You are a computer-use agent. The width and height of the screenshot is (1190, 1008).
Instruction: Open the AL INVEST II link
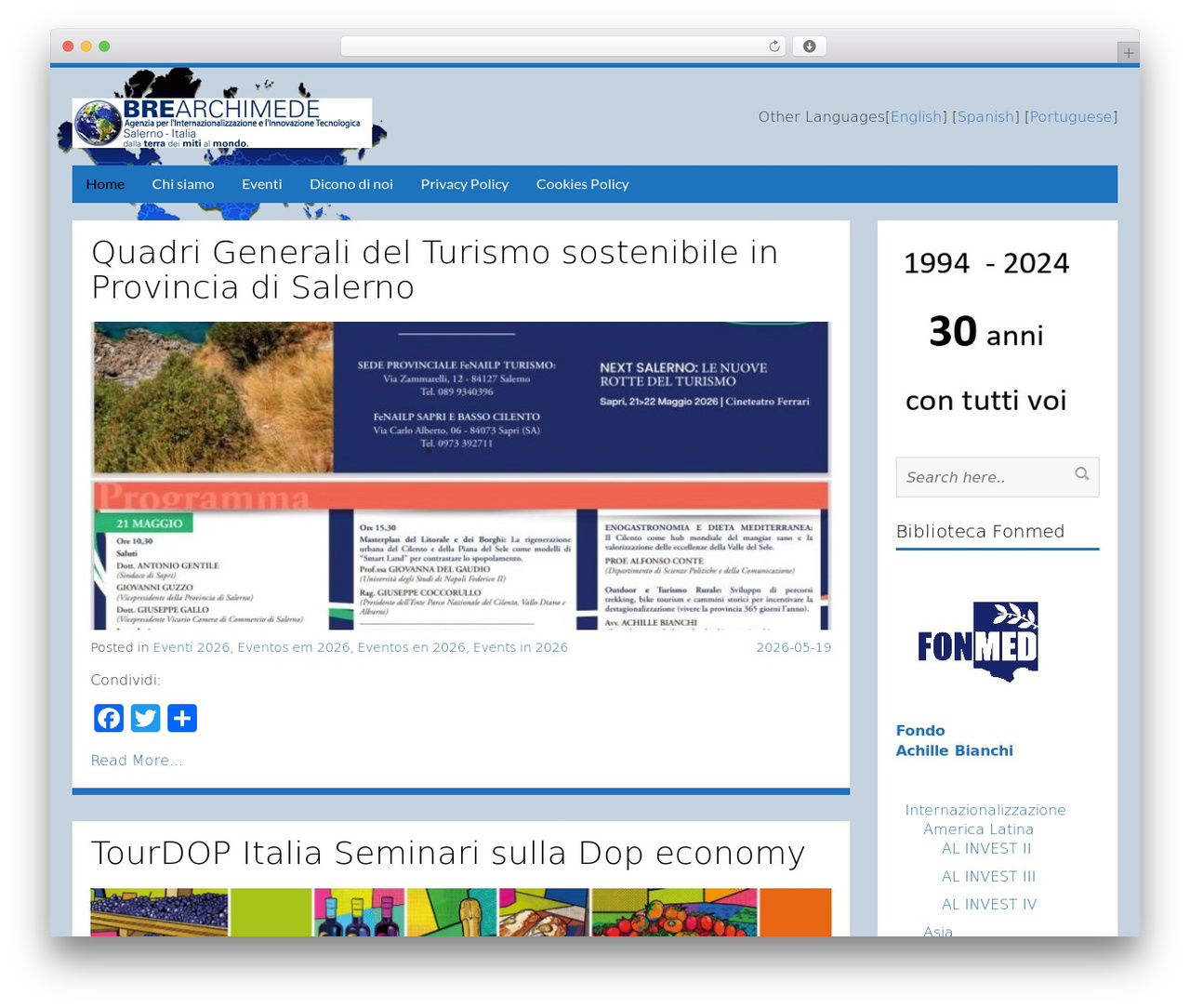[x=986, y=848]
